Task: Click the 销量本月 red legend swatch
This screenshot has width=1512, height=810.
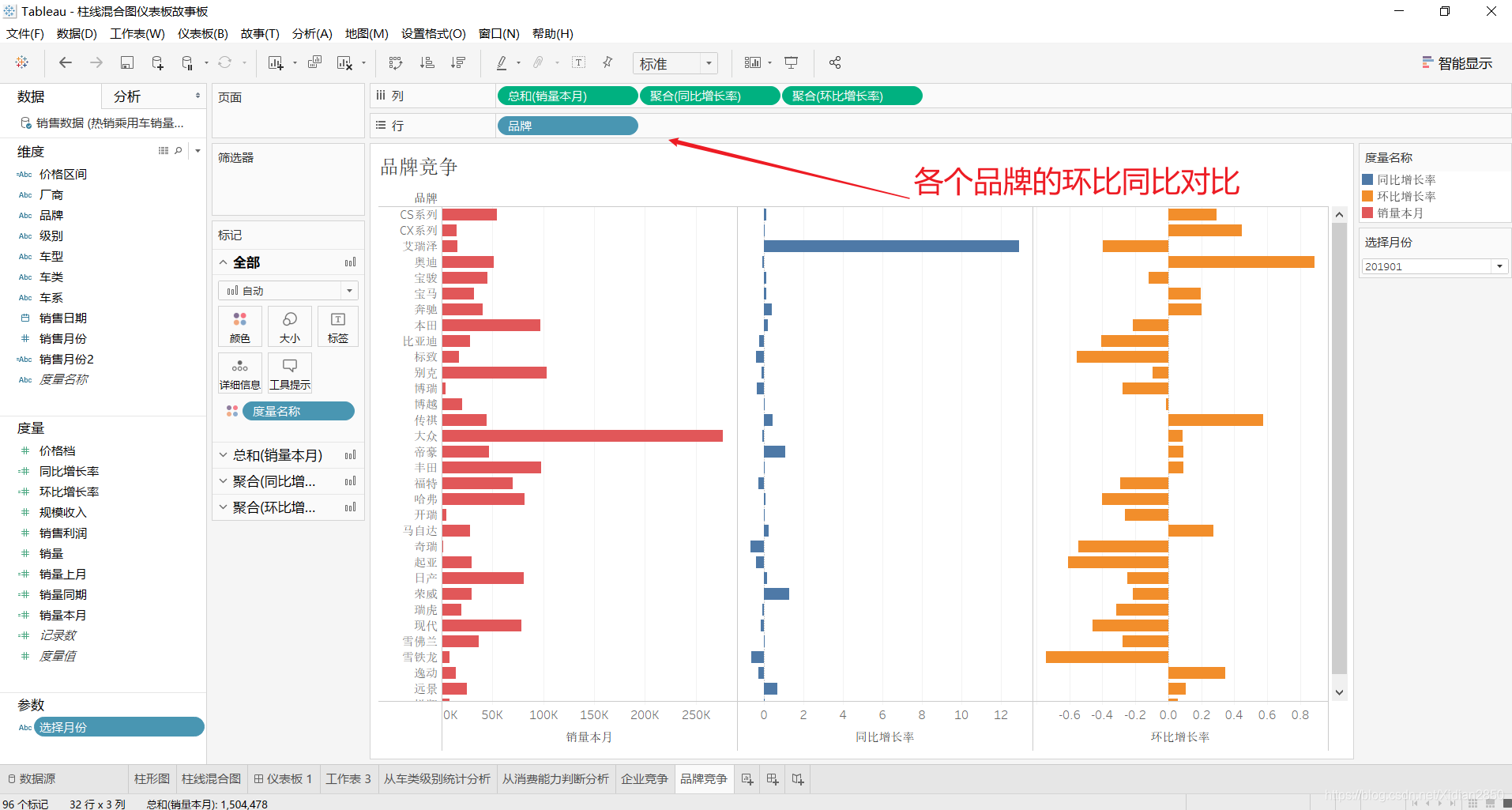Action: click(1367, 213)
